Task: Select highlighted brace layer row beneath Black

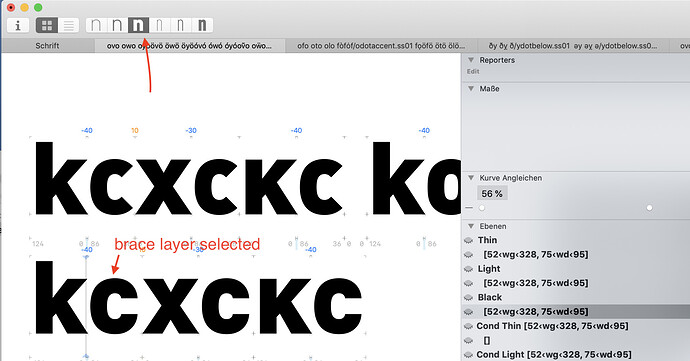Action: (x=576, y=312)
